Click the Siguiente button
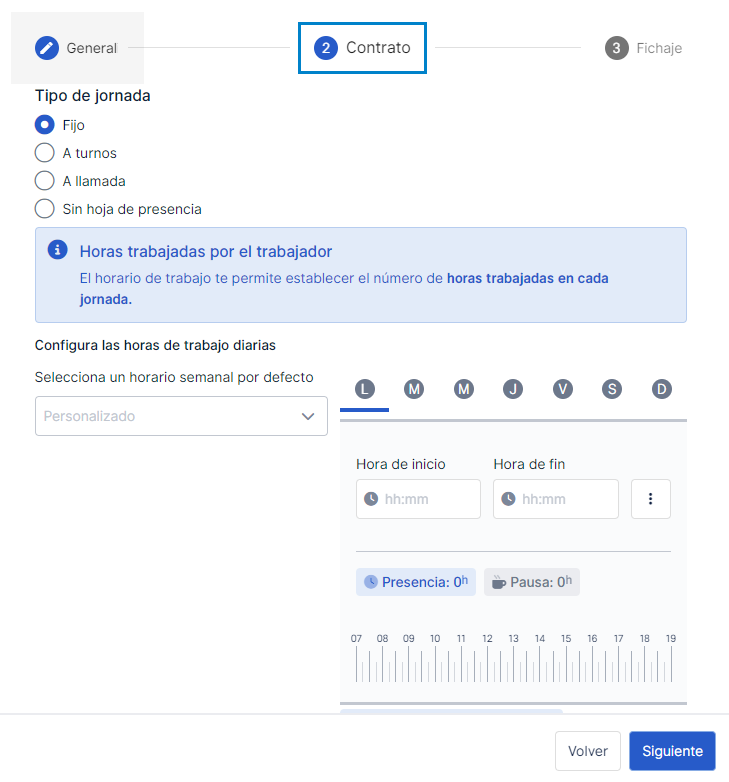 (672, 751)
